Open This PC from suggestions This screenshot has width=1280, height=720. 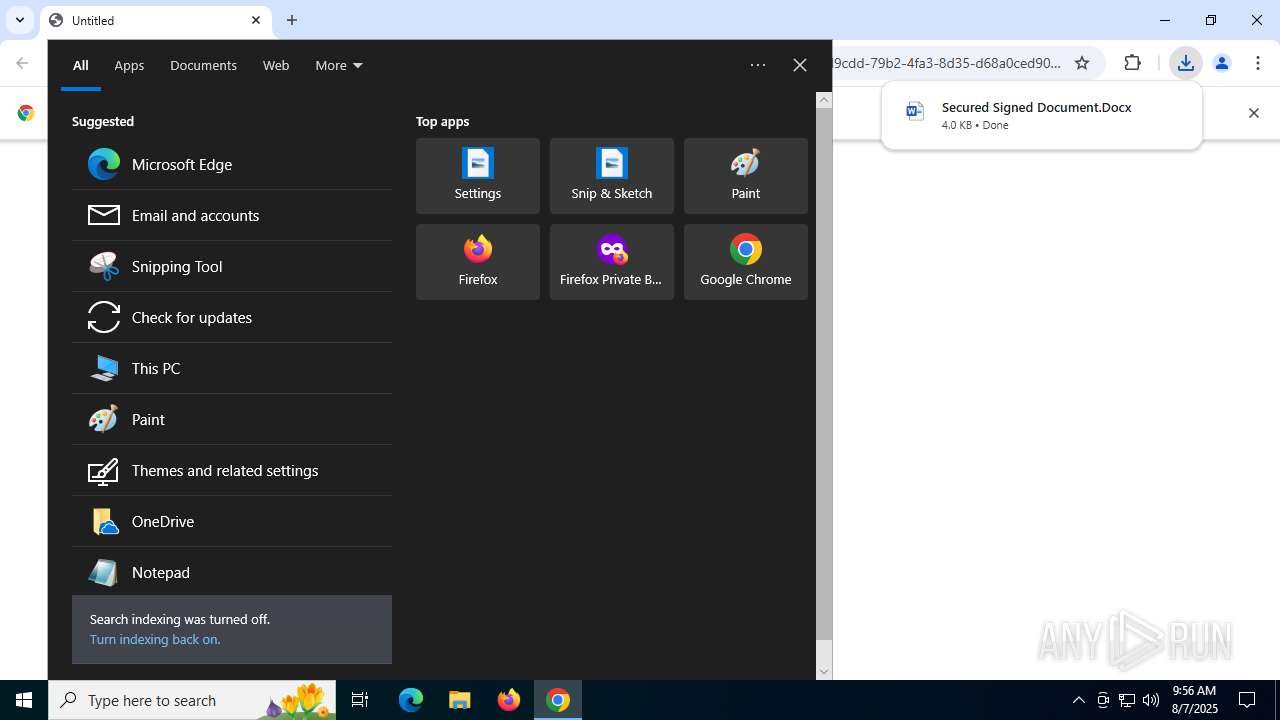[x=232, y=368]
